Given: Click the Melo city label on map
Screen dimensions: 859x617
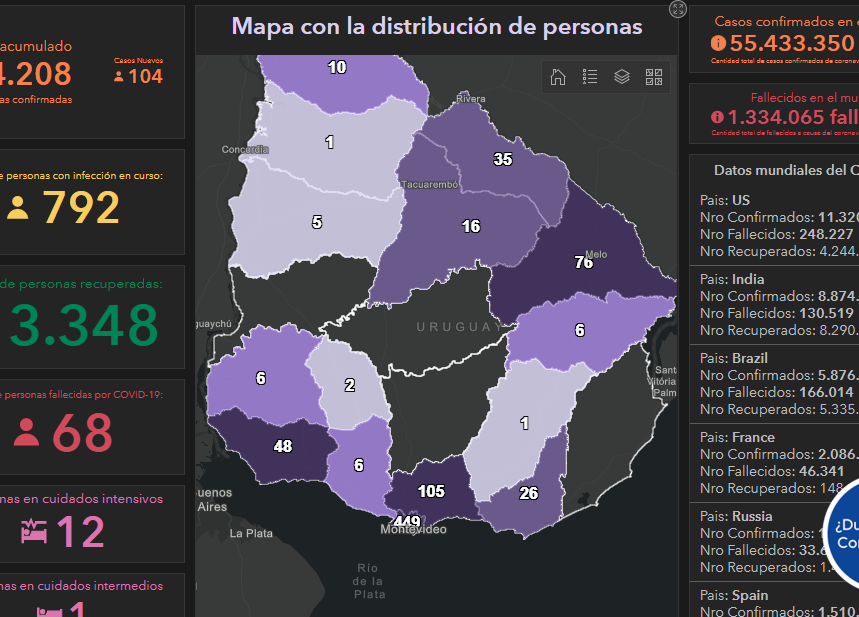Looking at the screenshot, I should (x=596, y=254).
